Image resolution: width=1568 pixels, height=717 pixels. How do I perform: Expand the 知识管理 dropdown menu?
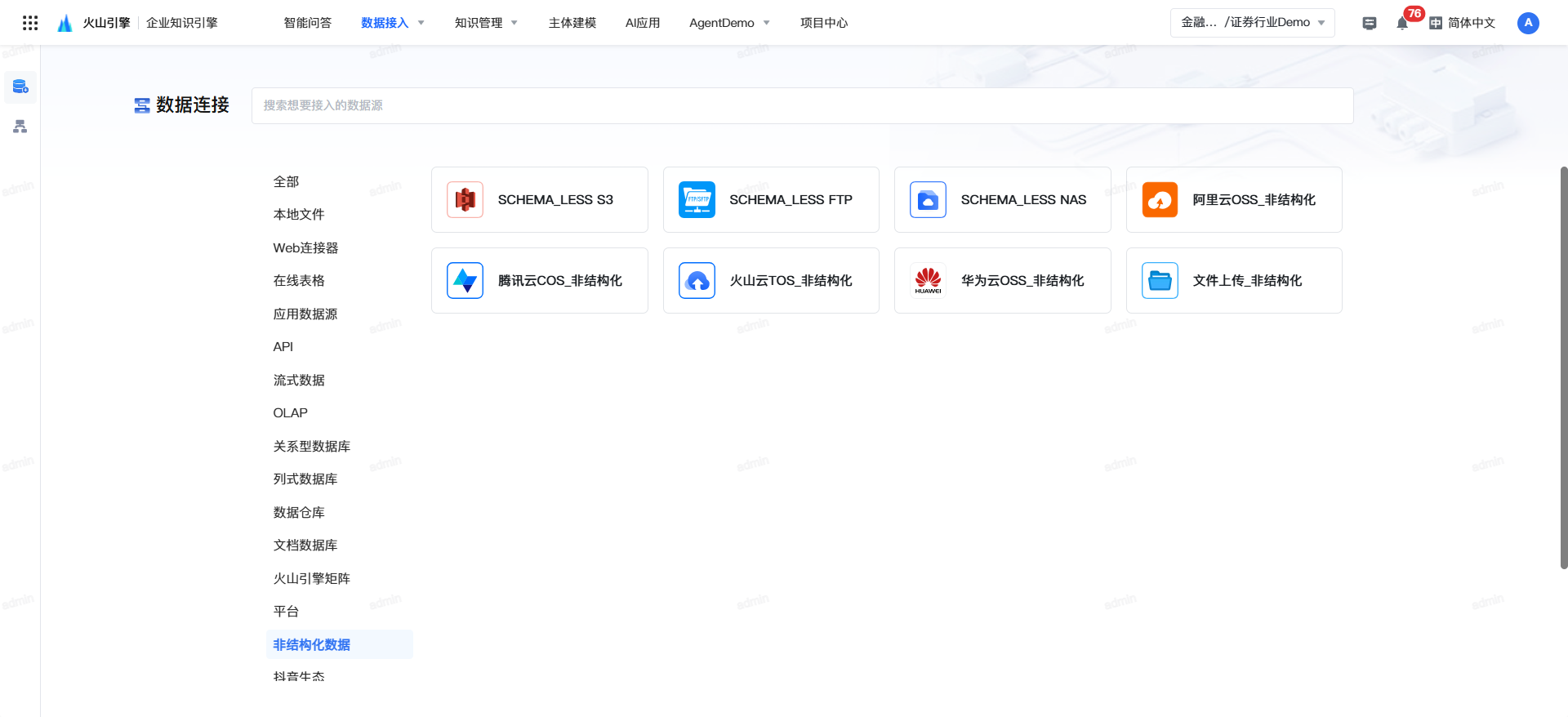486,23
